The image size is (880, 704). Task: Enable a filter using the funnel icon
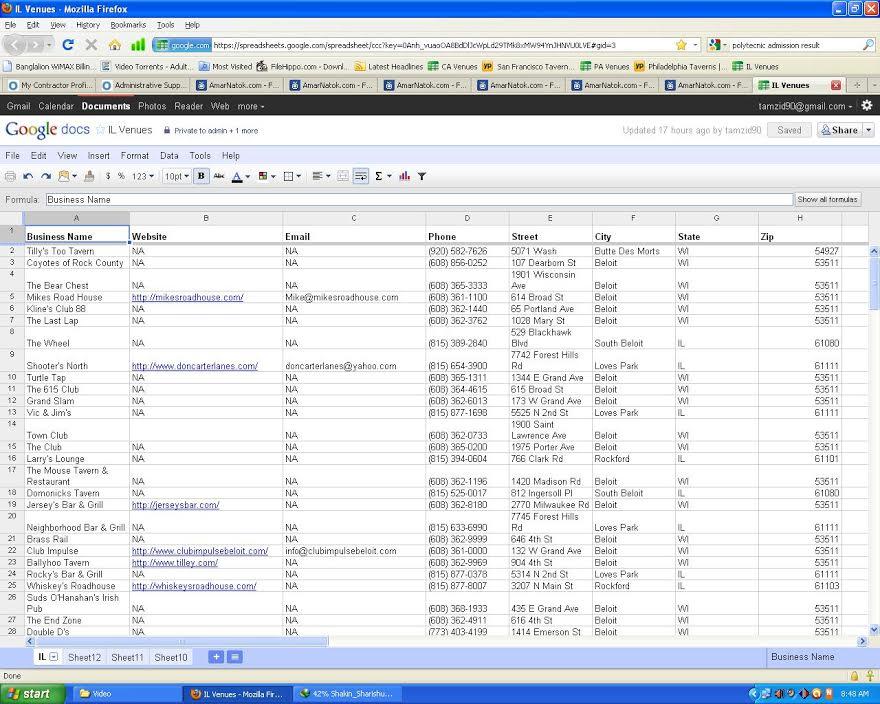click(x=422, y=176)
